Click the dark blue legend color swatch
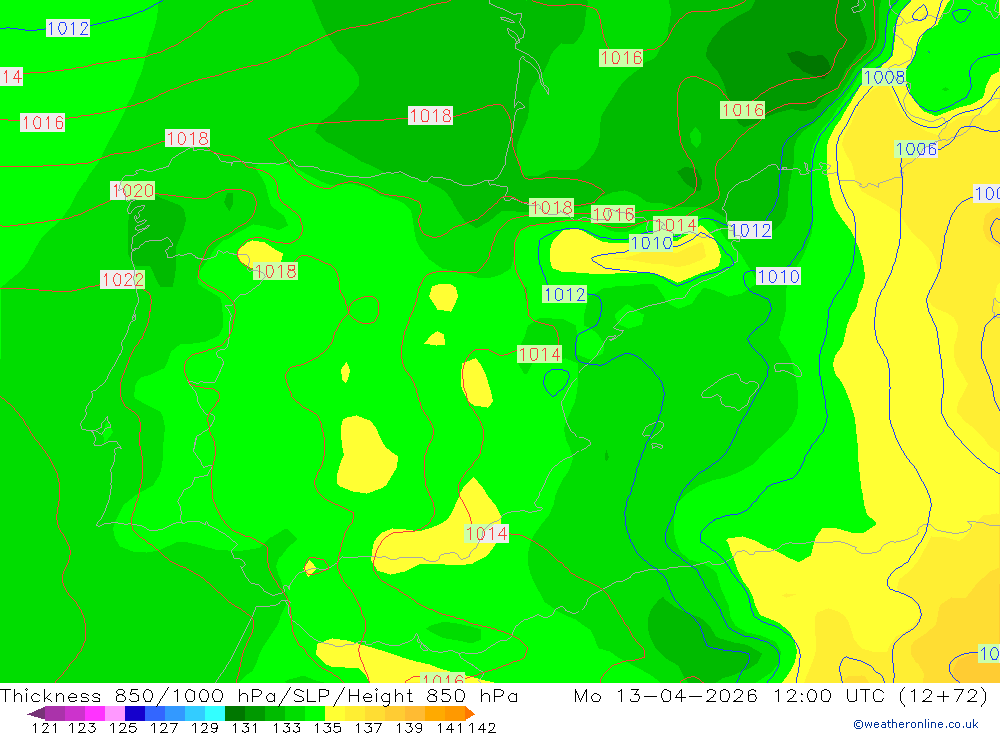 click(135, 713)
